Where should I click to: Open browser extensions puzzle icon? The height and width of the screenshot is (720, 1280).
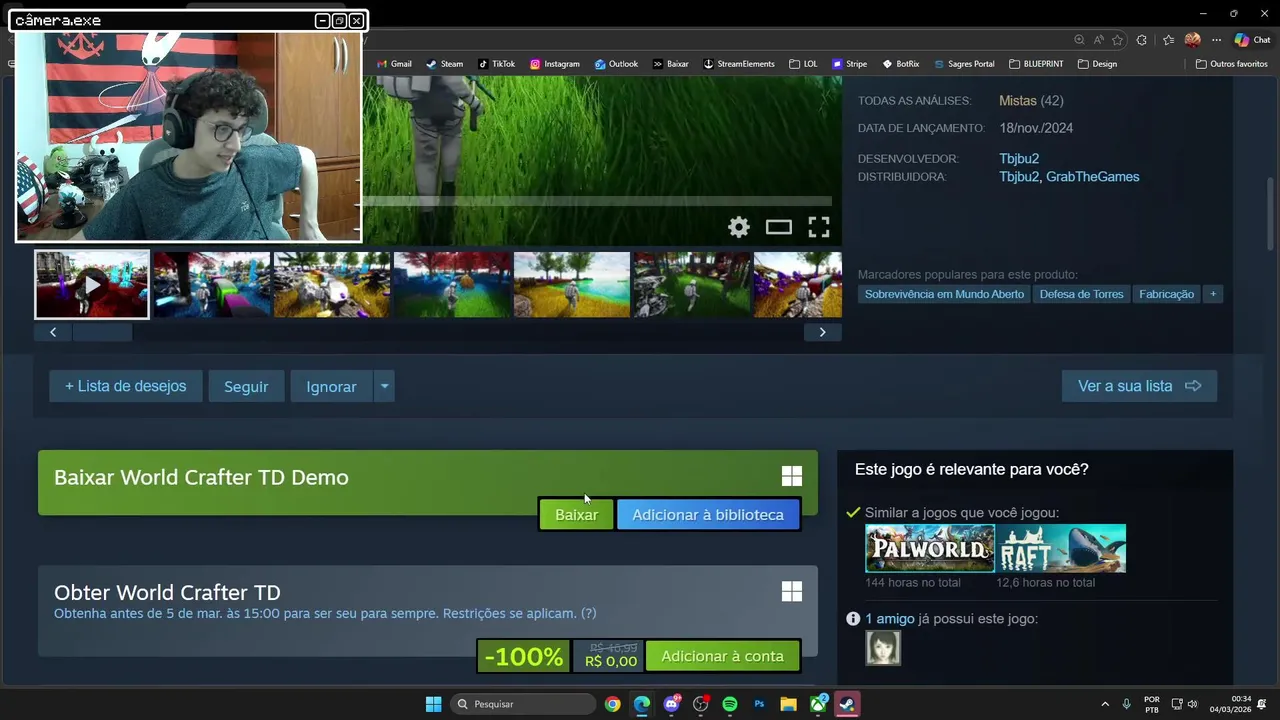click(x=1142, y=40)
